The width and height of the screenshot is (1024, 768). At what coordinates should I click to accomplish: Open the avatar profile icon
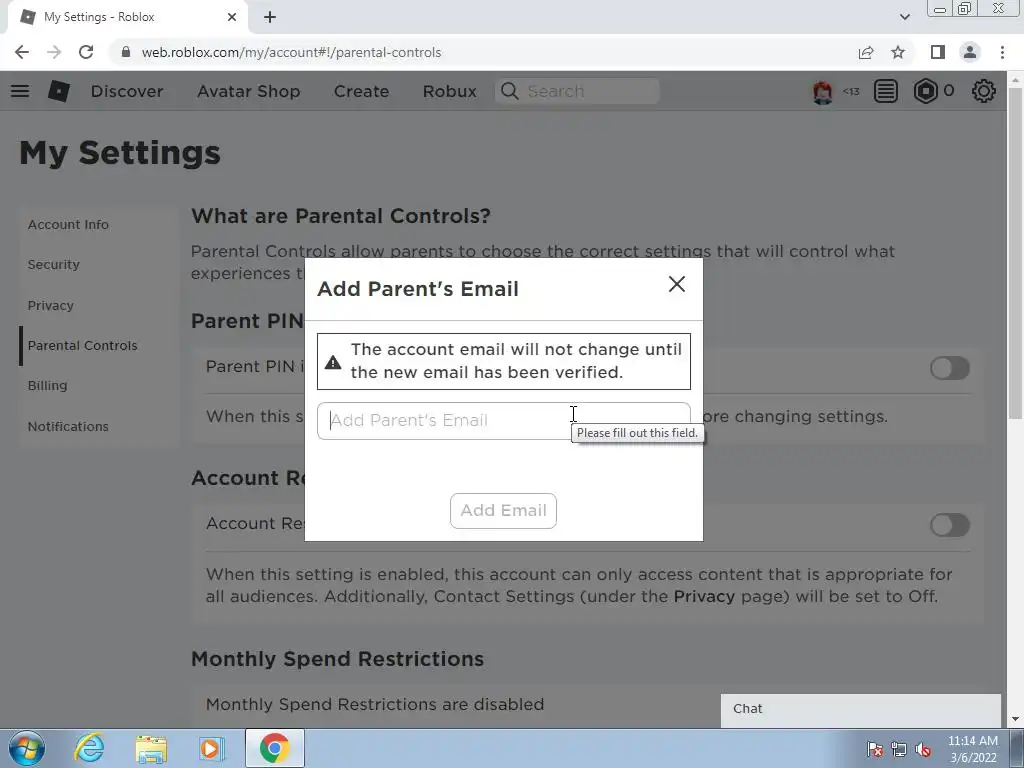click(x=822, y=91)
